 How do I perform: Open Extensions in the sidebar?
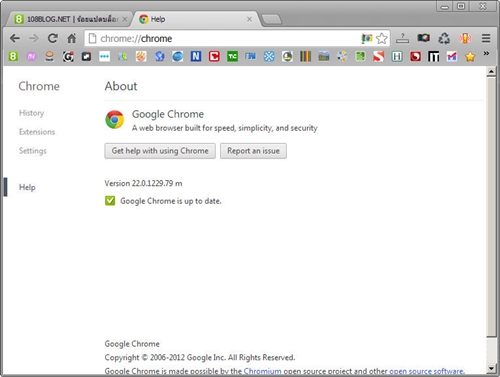tap(37, 132)
